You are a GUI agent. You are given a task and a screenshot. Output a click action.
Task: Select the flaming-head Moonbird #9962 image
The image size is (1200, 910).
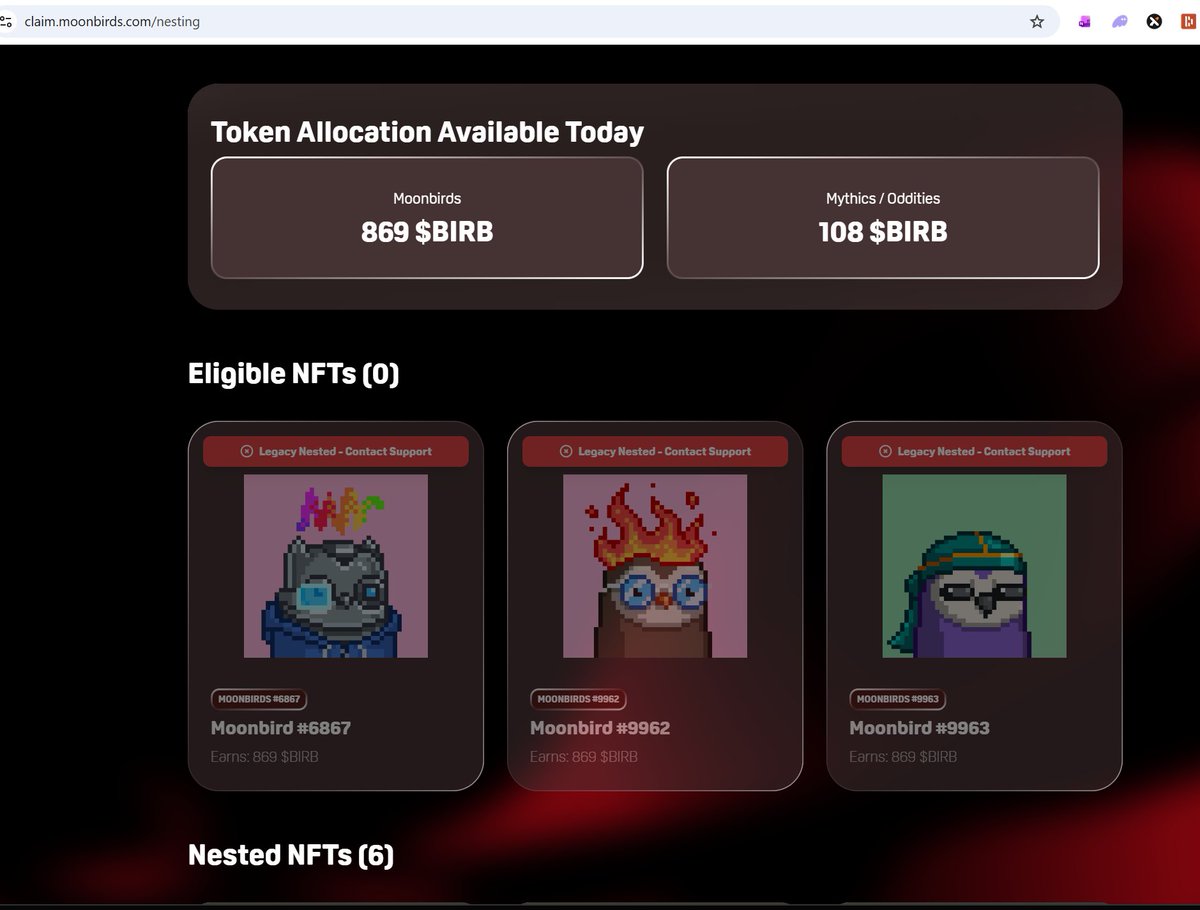tap(655, 566)
